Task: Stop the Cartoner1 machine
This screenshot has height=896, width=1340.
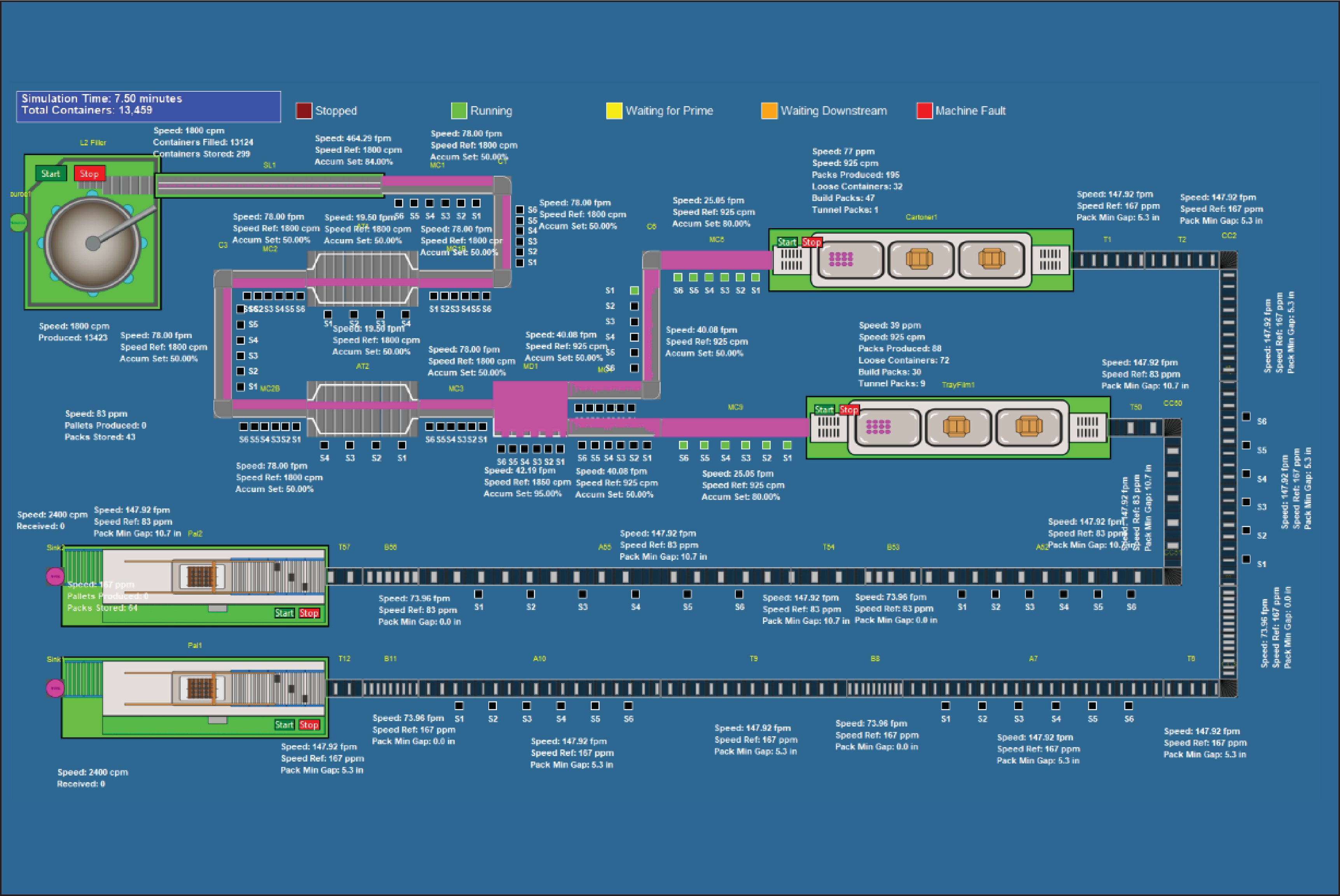Action: point(812,242)
